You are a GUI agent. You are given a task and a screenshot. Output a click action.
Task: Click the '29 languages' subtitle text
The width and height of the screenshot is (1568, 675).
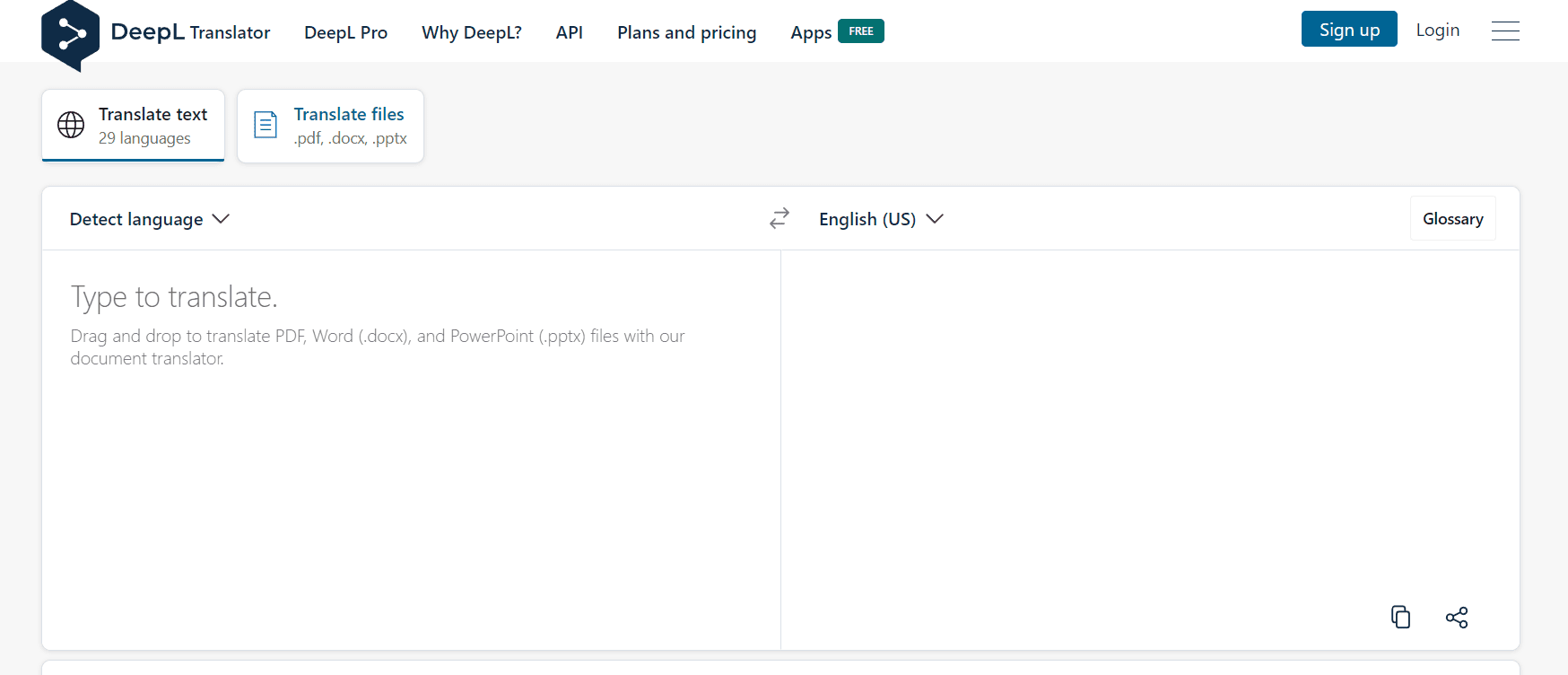click(144, 138)
